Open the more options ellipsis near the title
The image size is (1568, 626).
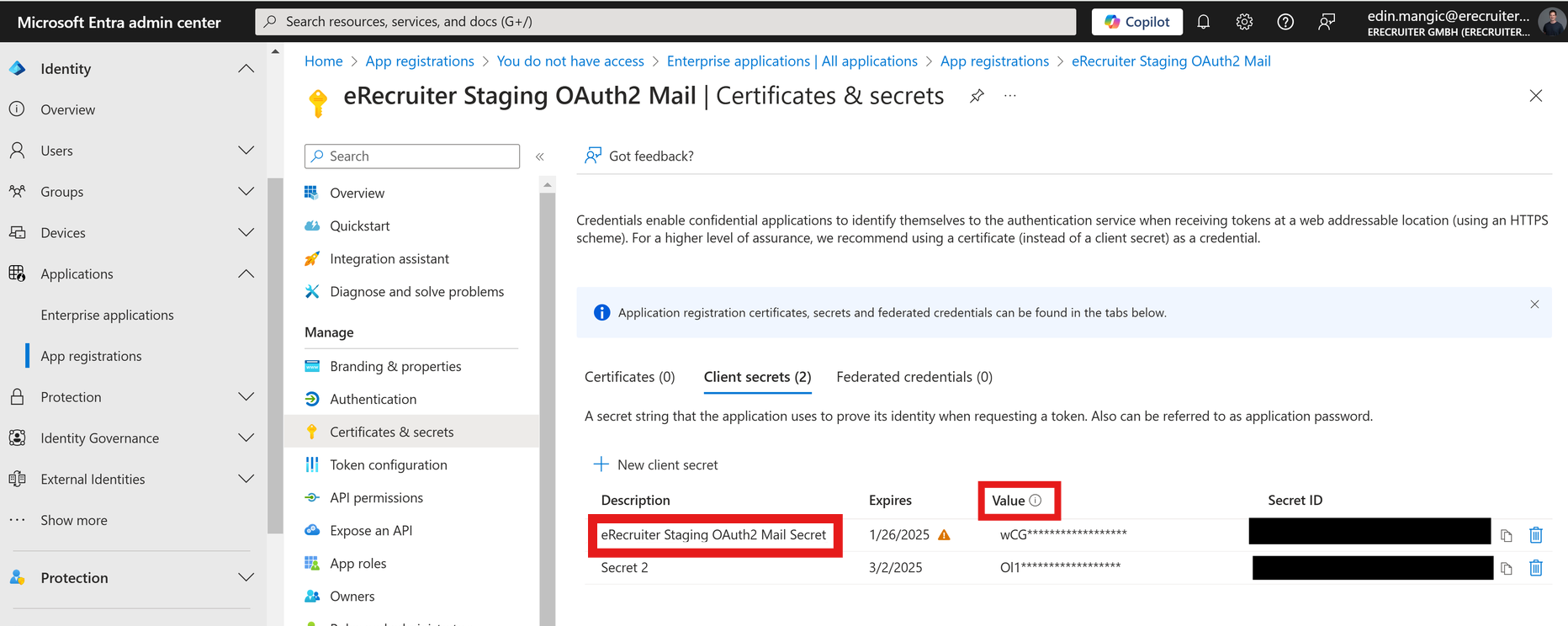(1010, 96)
